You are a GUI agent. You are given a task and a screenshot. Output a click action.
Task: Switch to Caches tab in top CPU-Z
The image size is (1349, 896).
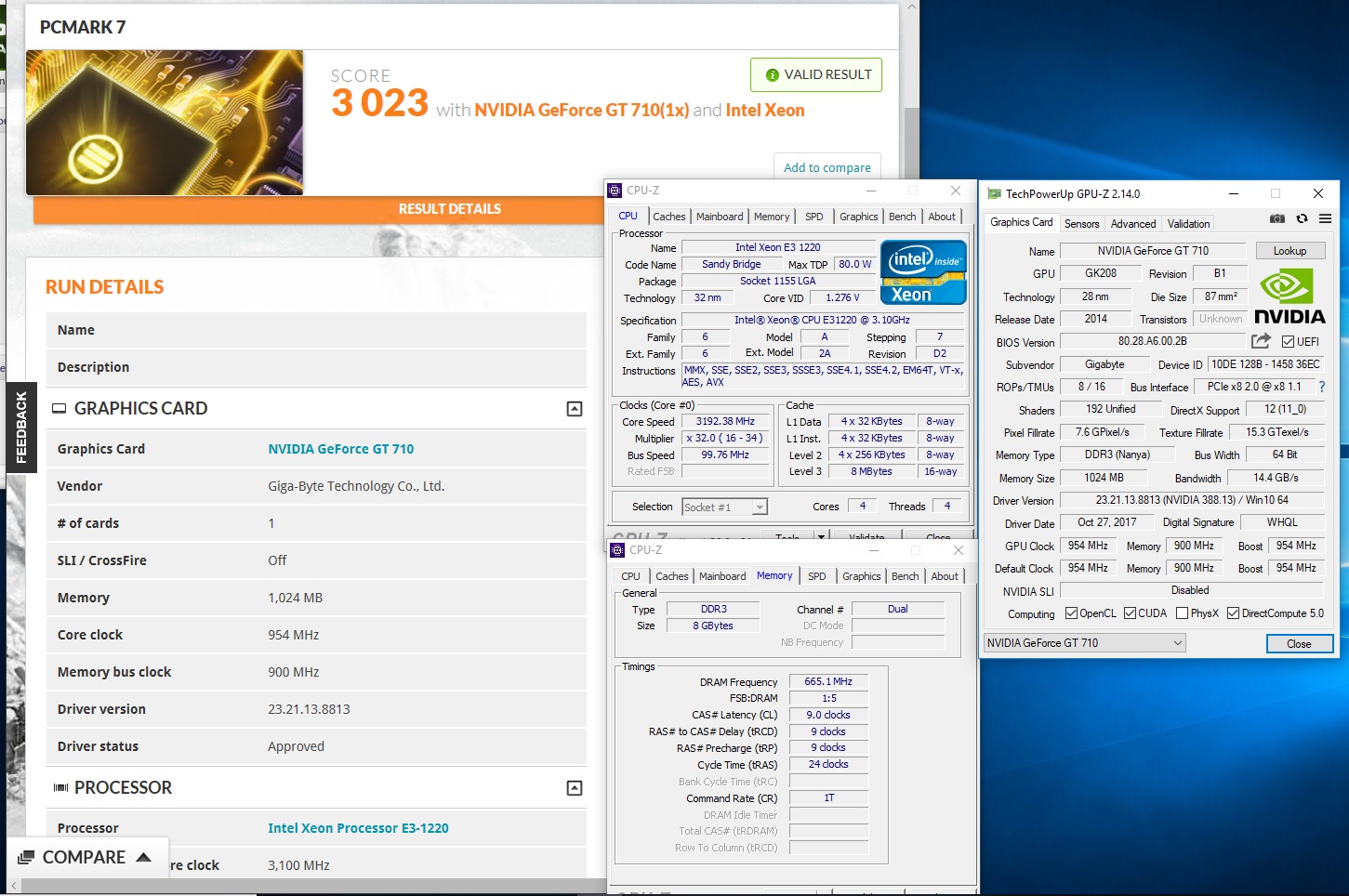pyautogui.click(x=669, y=217)
